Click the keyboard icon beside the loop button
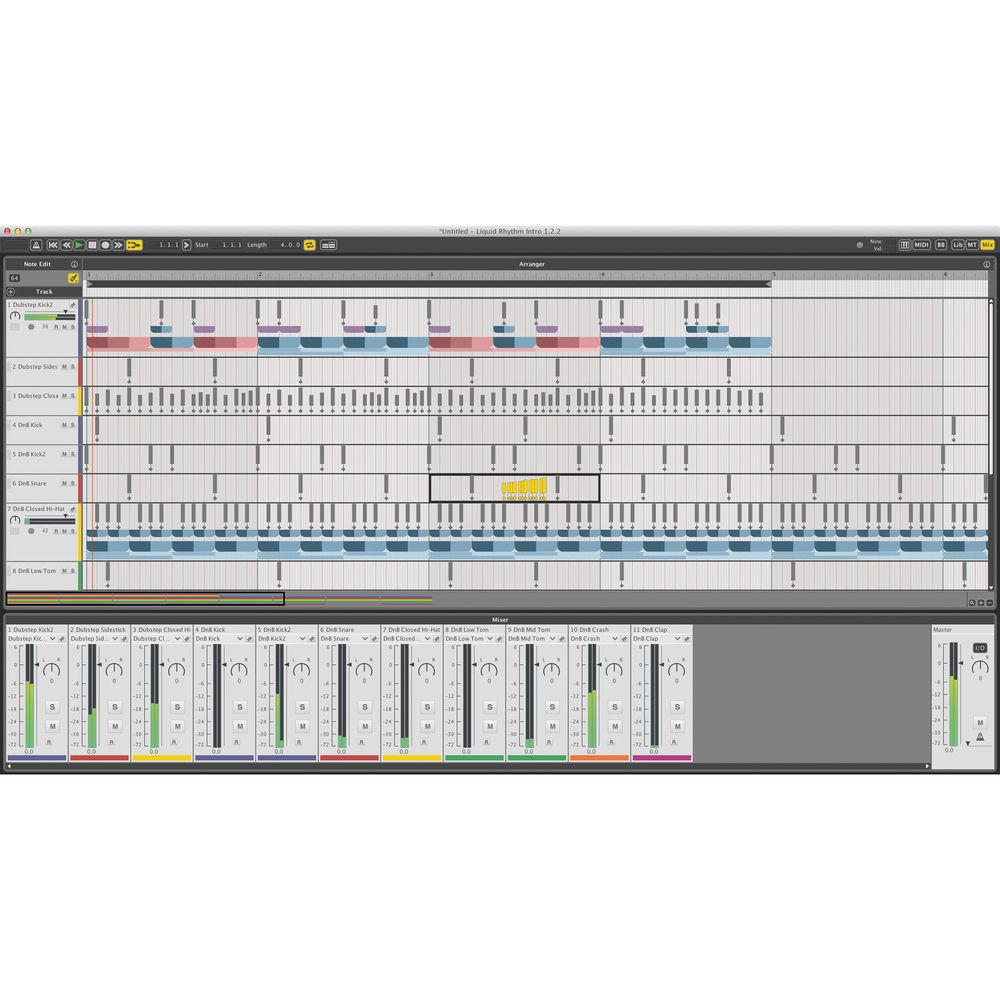Screen dimensions: 1000x1000 [328, 245]
